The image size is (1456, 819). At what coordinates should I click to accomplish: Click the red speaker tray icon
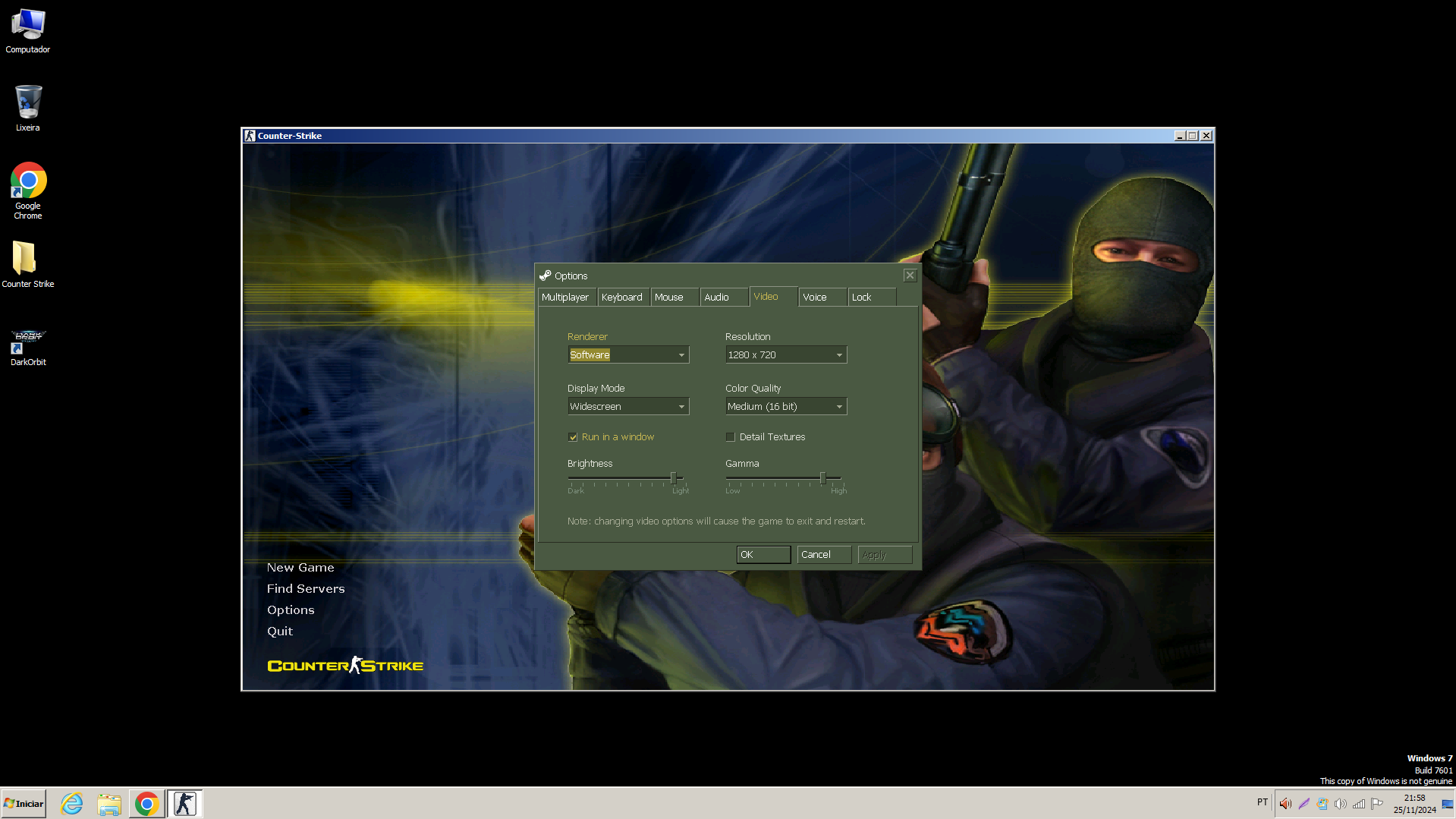[x=1285, y=804]
